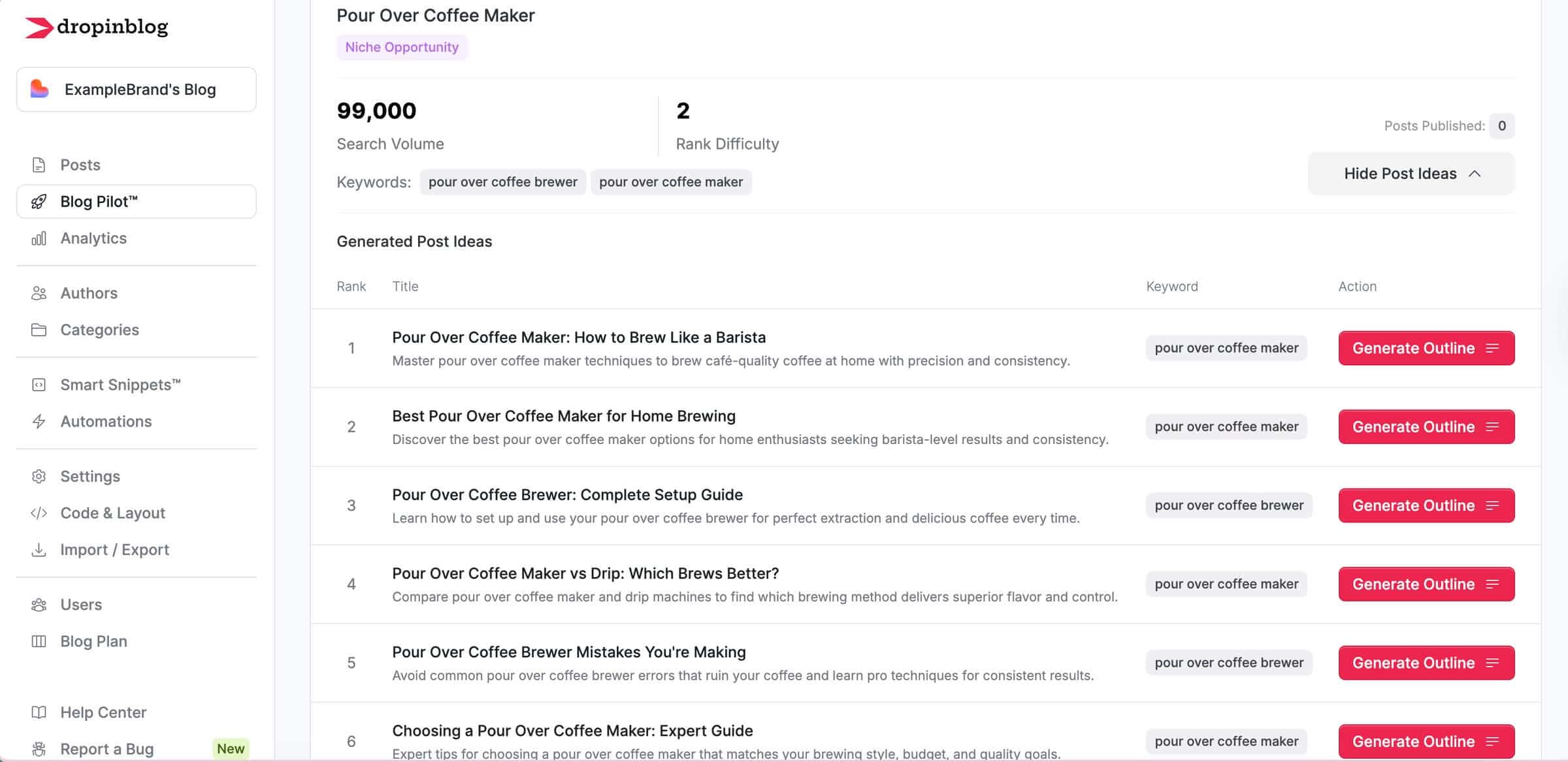Click the 99,000 Search Volume value
Image resolution: width=1568 pixels, height=762 pixels.
376,111
